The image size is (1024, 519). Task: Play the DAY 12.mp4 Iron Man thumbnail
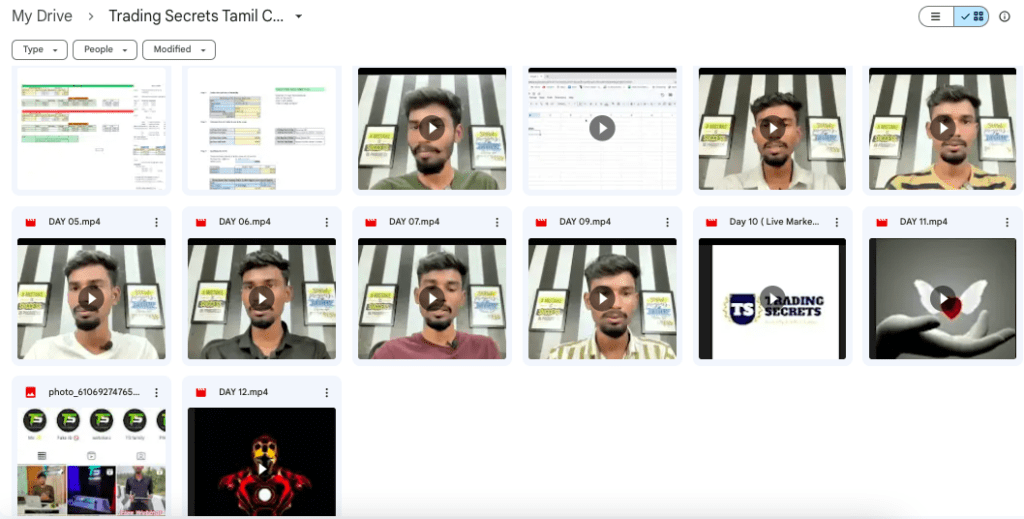262,465
